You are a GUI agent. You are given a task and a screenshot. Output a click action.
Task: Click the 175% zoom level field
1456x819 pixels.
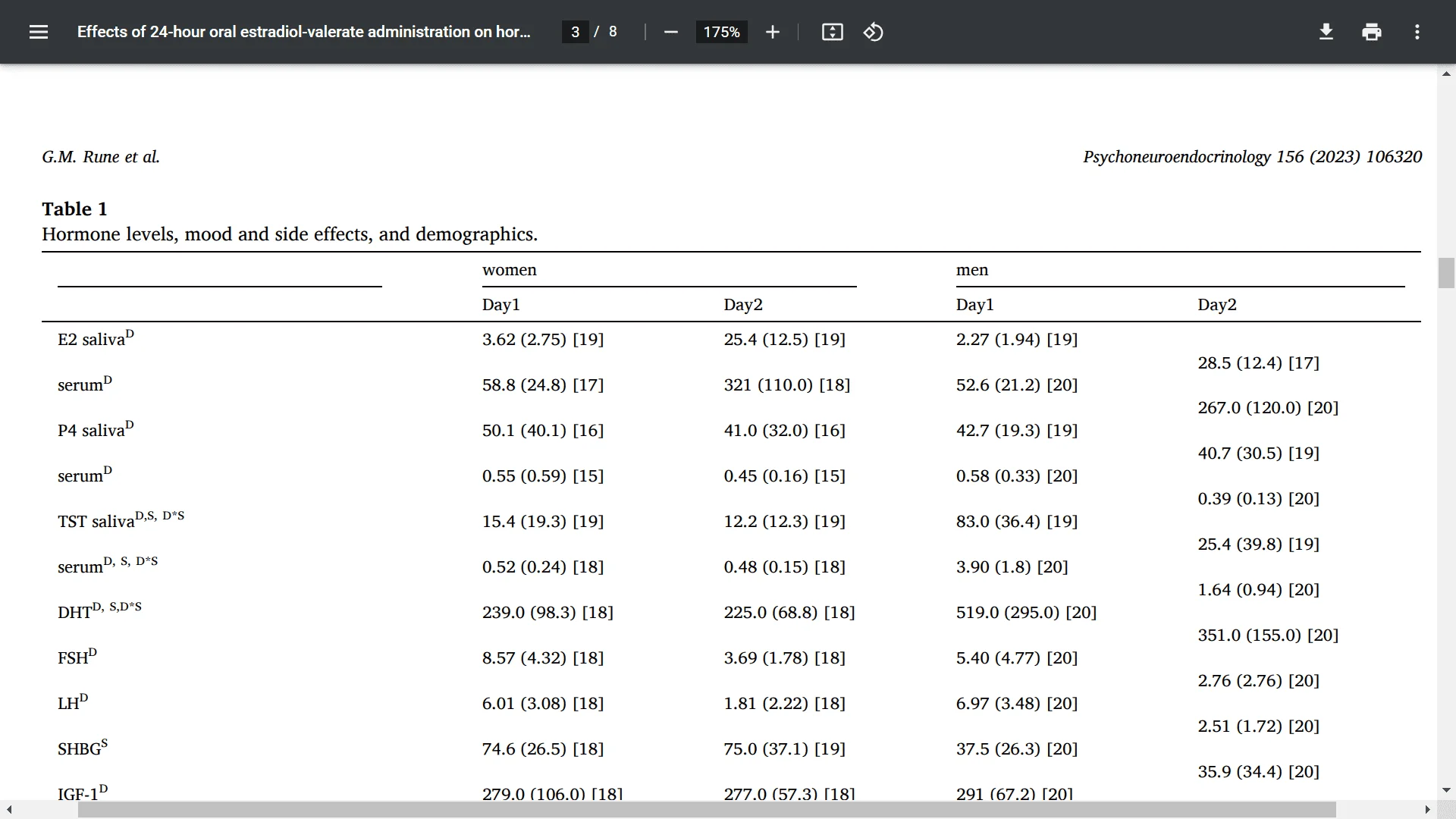(721, 32)
